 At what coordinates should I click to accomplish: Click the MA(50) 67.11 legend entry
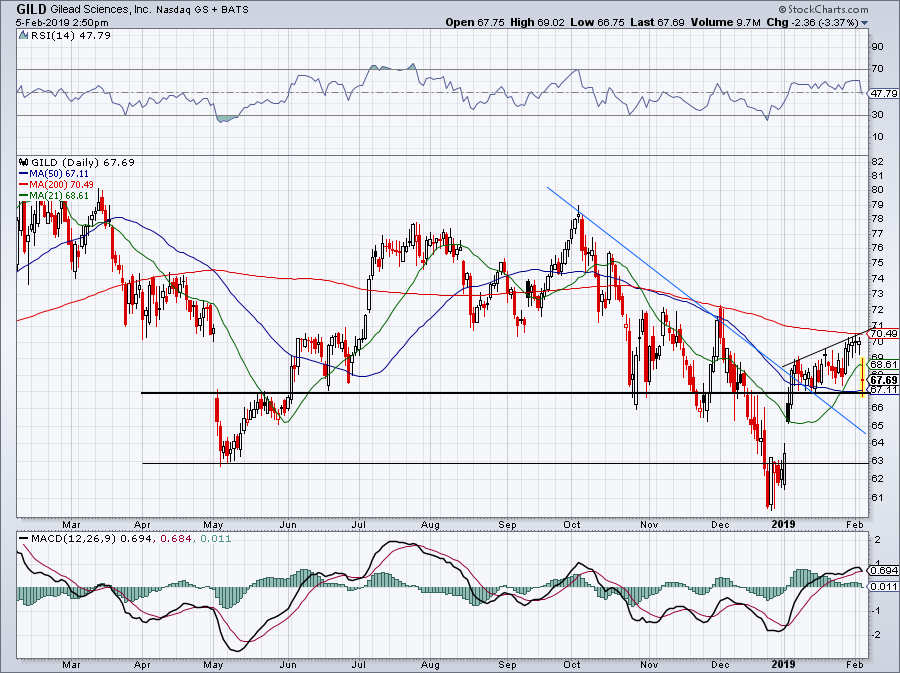click(59, 174)
